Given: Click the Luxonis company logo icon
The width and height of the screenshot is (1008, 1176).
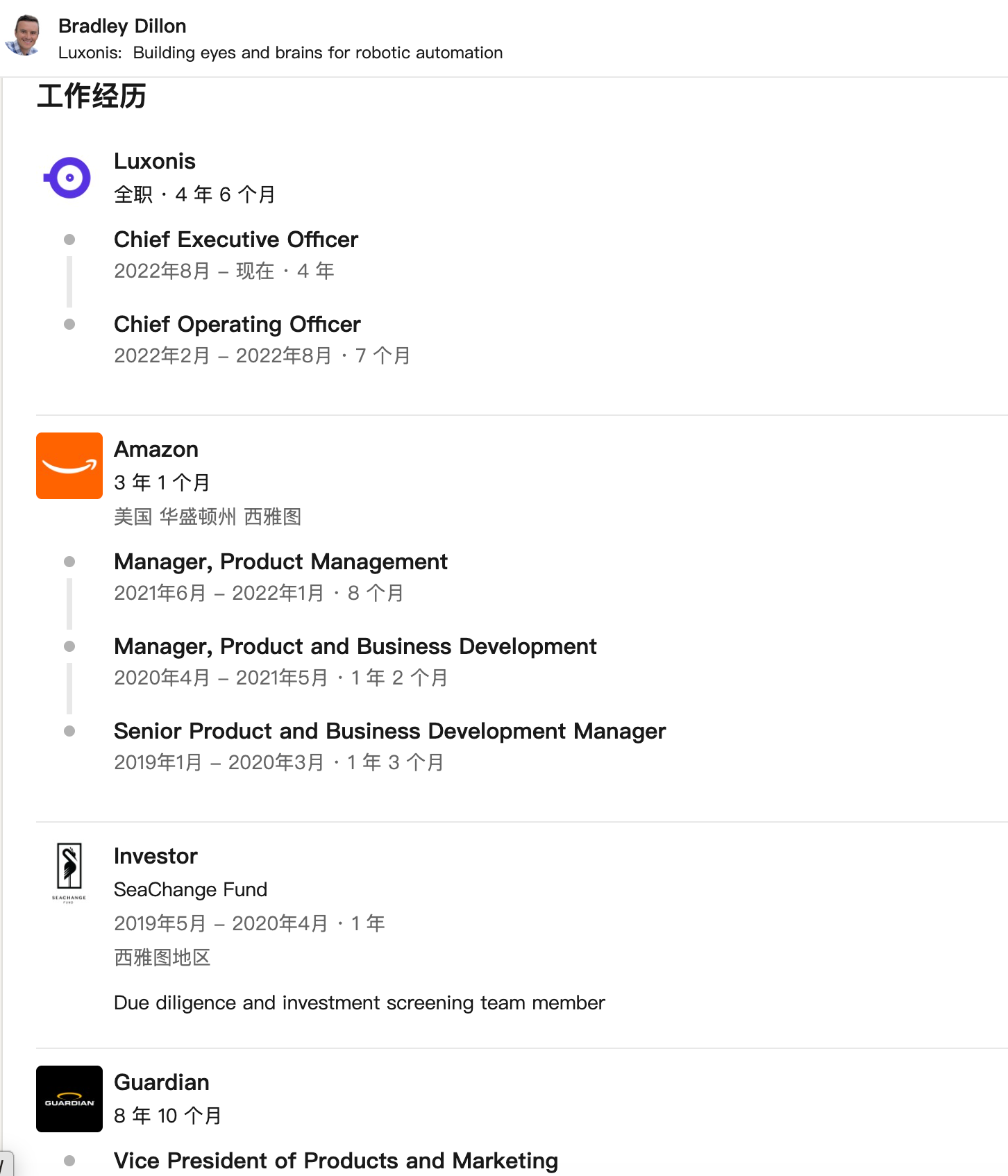Looking at the screenshot, I should [x=68, y=178].
